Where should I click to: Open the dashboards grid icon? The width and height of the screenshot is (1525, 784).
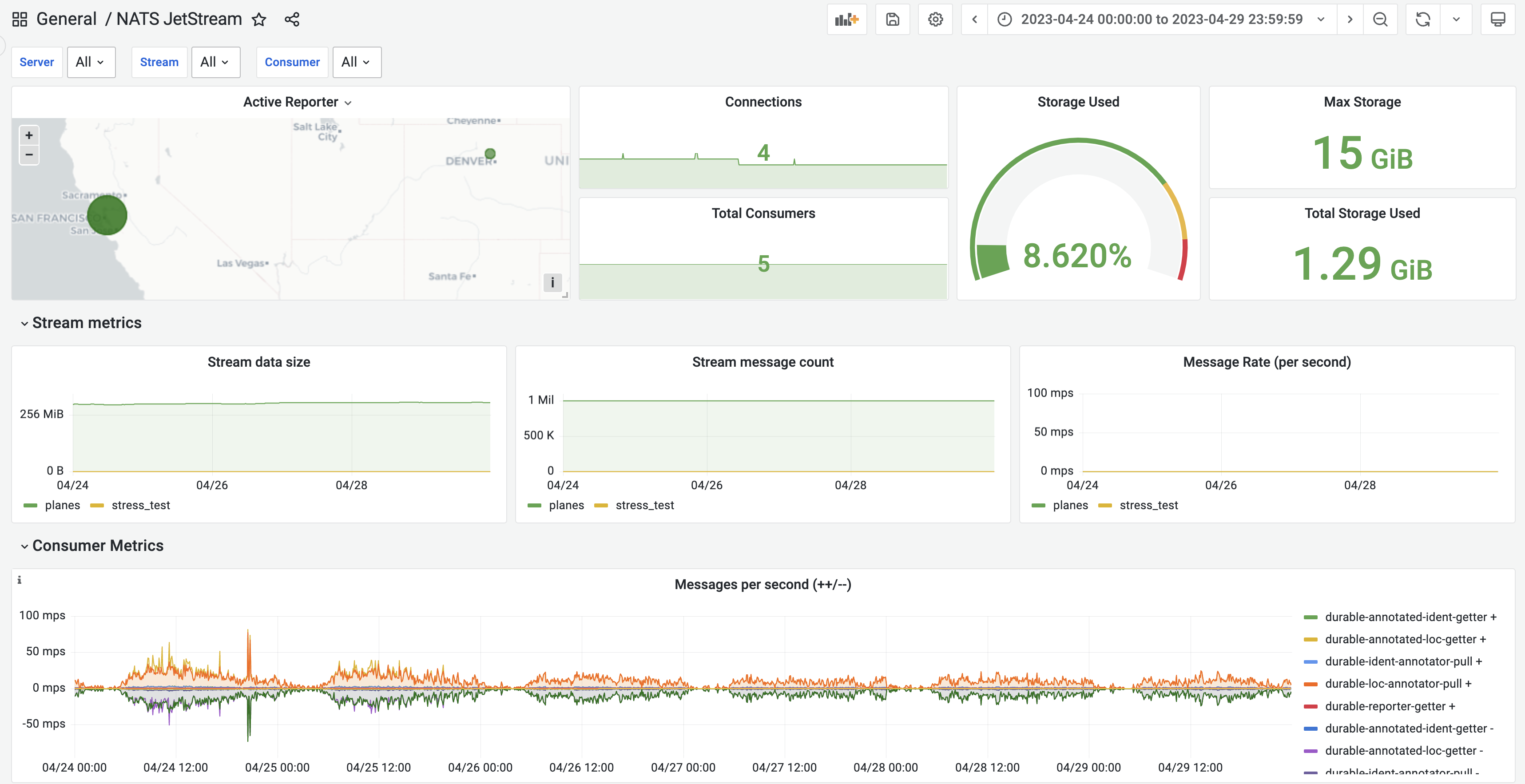coord(20,20)
